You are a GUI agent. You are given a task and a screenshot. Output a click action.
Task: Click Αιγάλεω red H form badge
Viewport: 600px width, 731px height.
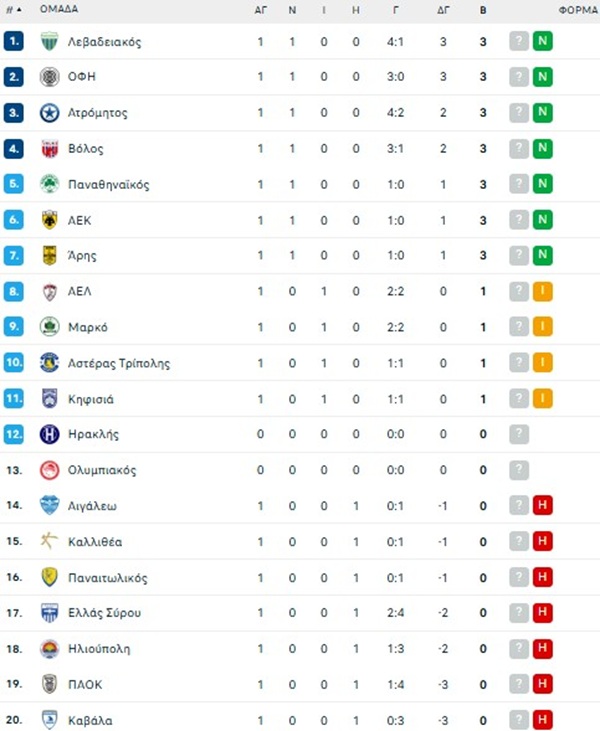click(x=543, y=505)
